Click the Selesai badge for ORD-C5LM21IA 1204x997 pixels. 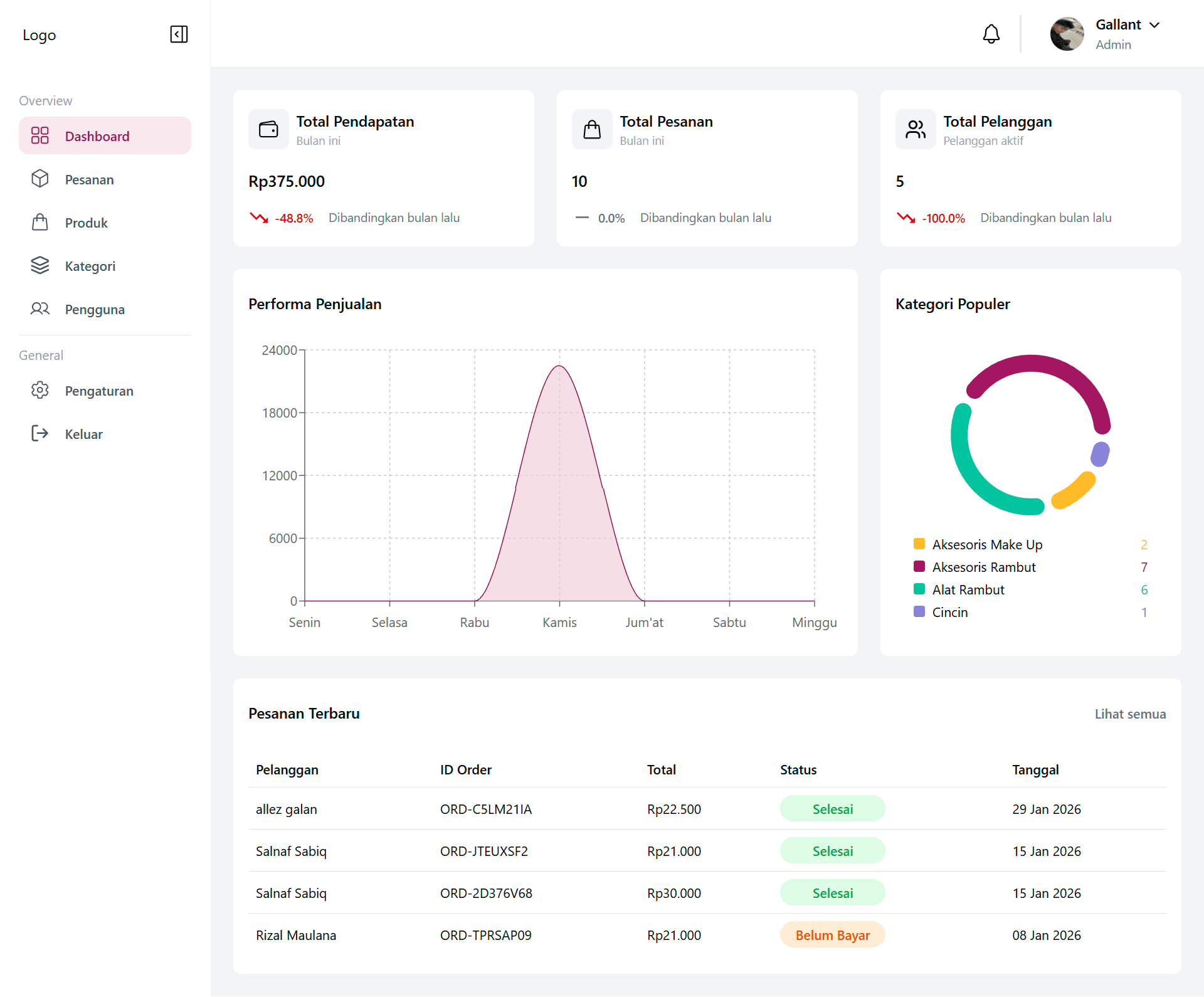[x=832, y=809]
